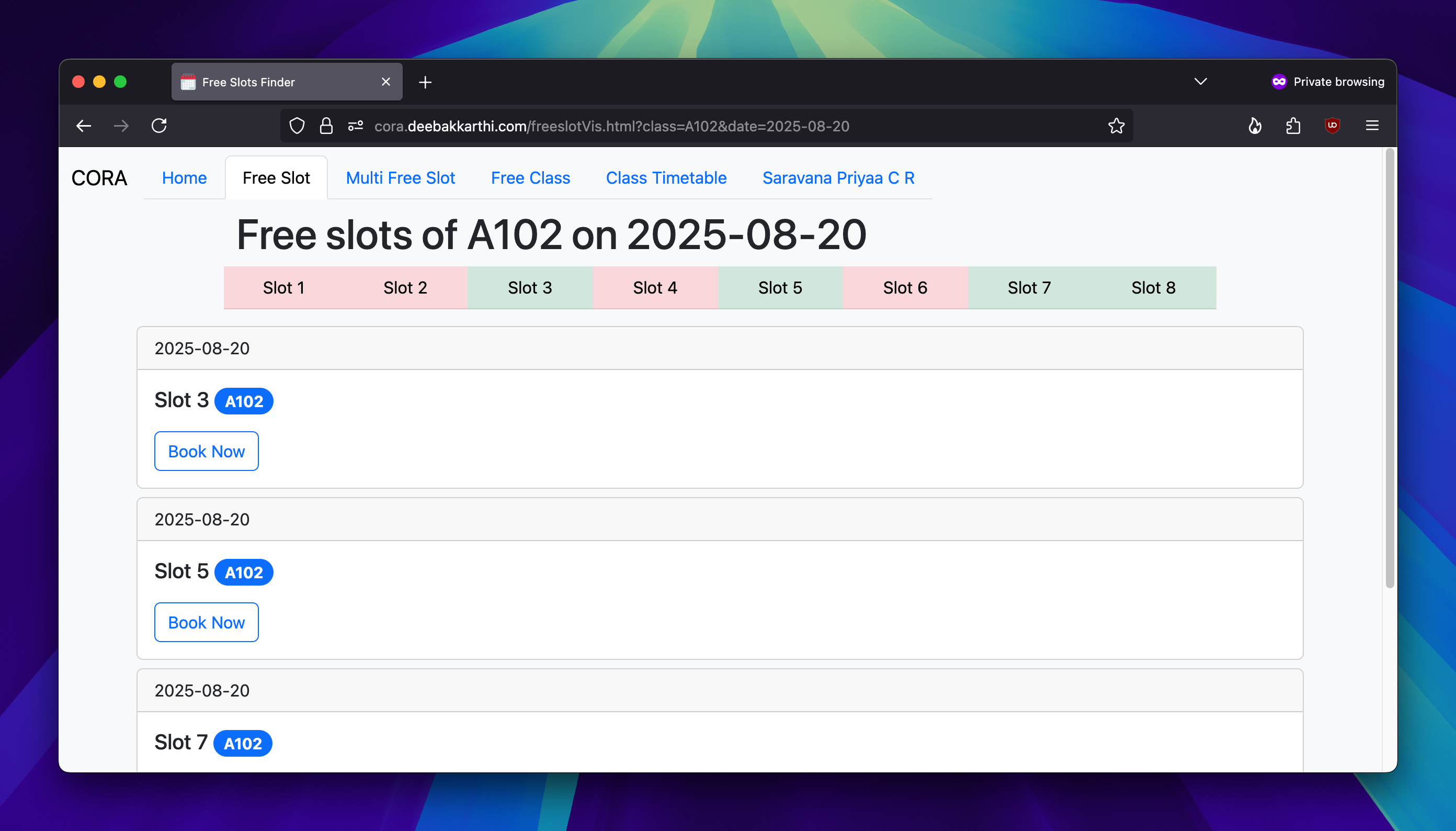The image size is (1456, 831).
Task: Click the page's vertical scrollbar
Action: [x=1390, y=371]
